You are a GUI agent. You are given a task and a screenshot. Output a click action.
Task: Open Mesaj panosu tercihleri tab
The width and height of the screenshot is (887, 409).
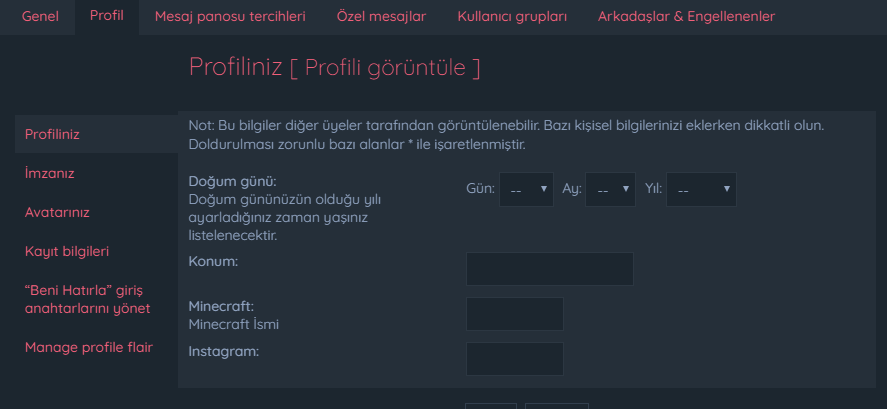(x=230, y=16)
